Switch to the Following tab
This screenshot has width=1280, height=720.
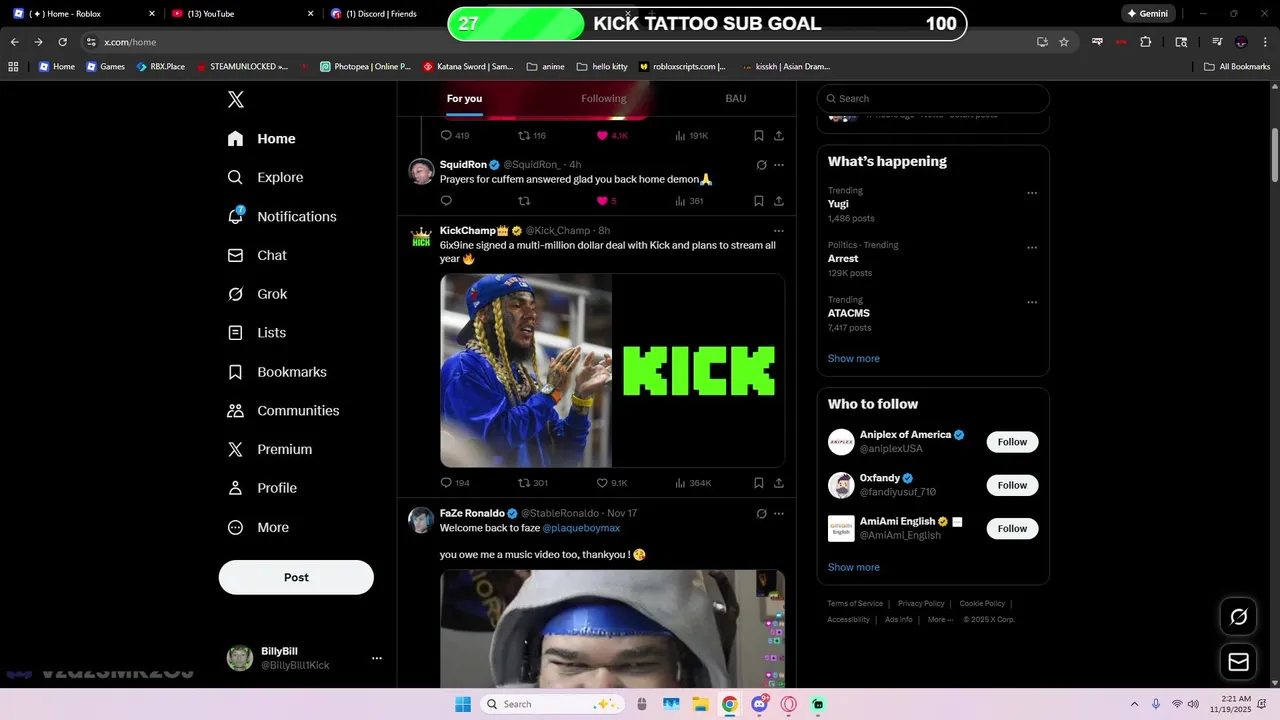tap(604, 99)
